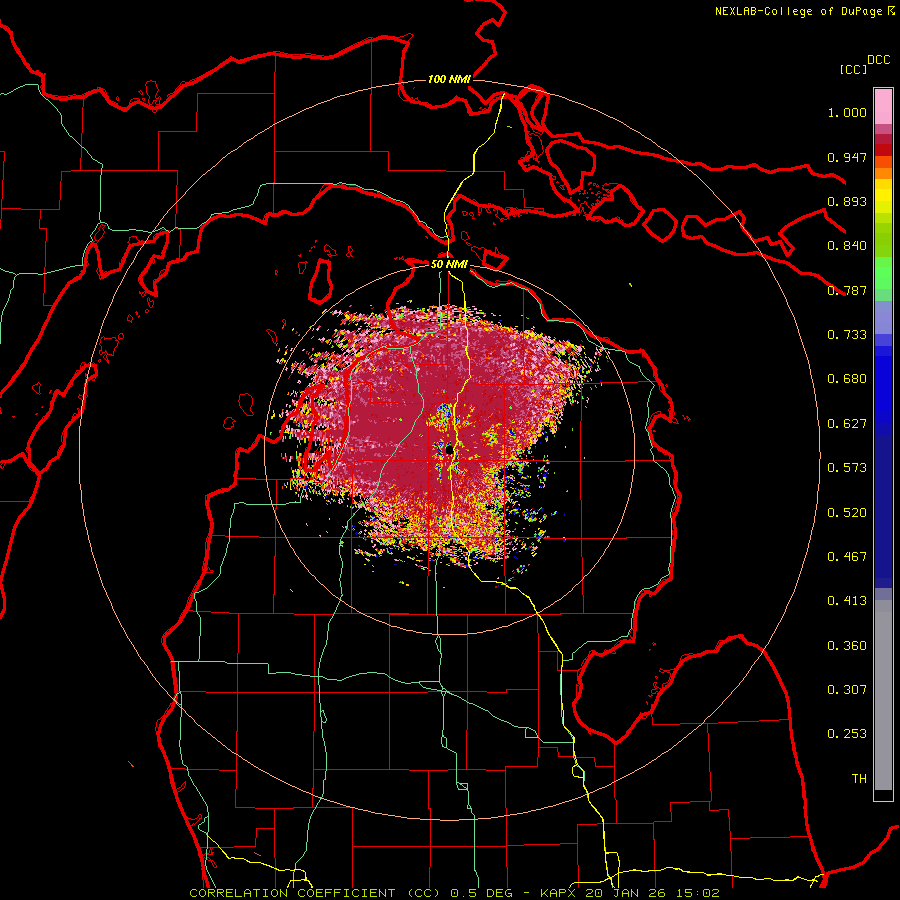The height and width of the screenshot is (900, 900).
Task: Click the 1.000 value on color scale
Action: point(847,112)
